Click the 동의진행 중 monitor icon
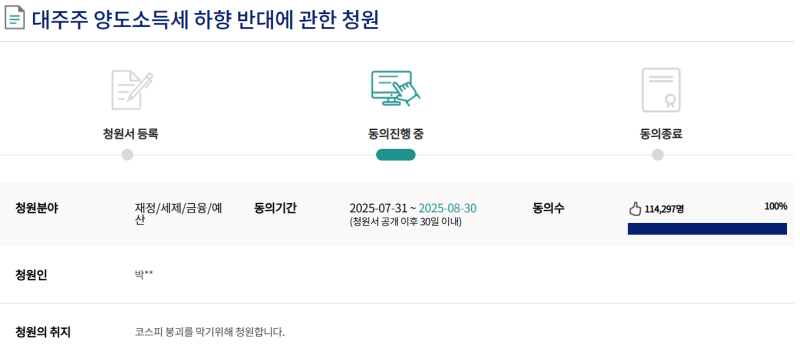This screenshot has width=800, height=360. pyautogui.click(x=396, y=88)
